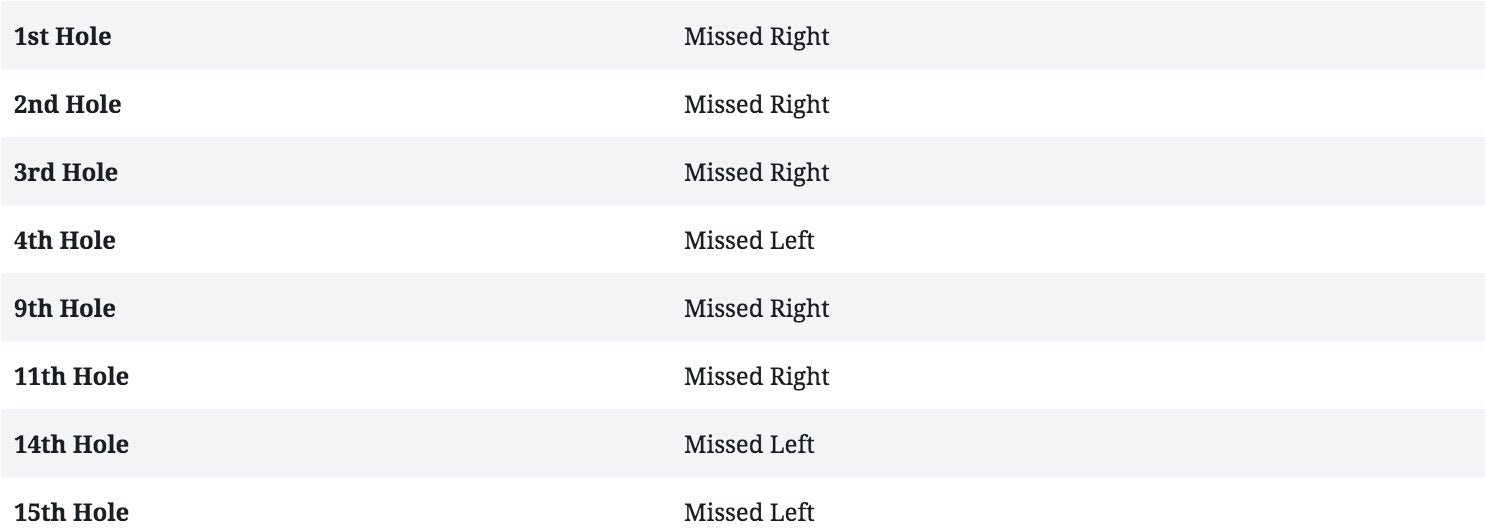Click the 3rd Hole row header
Image resolution: width=1485 pixels, height=532 pixels.
pos(65,173)
